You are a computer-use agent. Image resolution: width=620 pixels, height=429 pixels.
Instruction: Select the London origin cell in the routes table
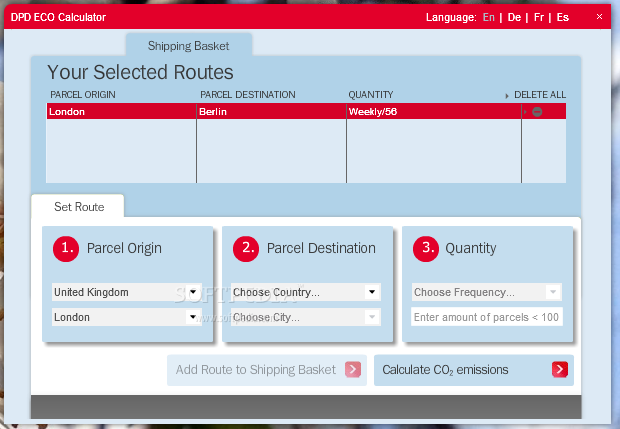coord(121,112)
